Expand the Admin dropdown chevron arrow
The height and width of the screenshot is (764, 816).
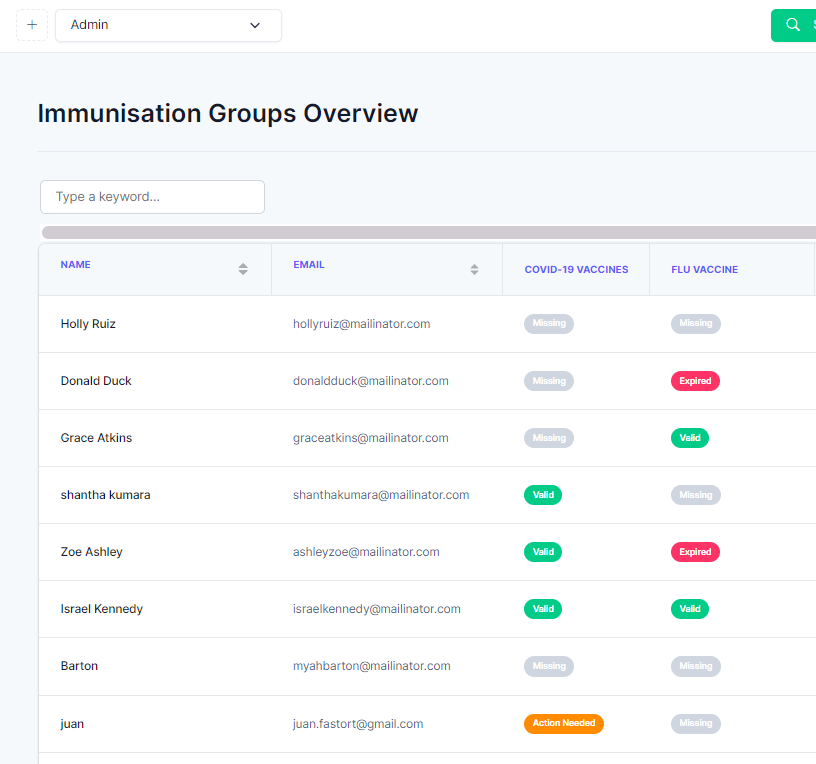254,25
